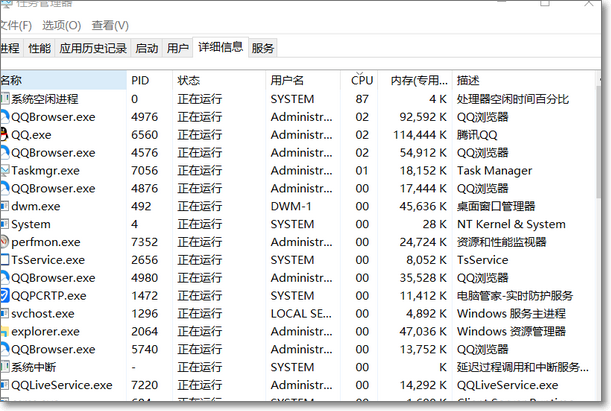Click the TsService.exe window icon
Viewport: 611px width, 411px height.
tap(5, 260)
